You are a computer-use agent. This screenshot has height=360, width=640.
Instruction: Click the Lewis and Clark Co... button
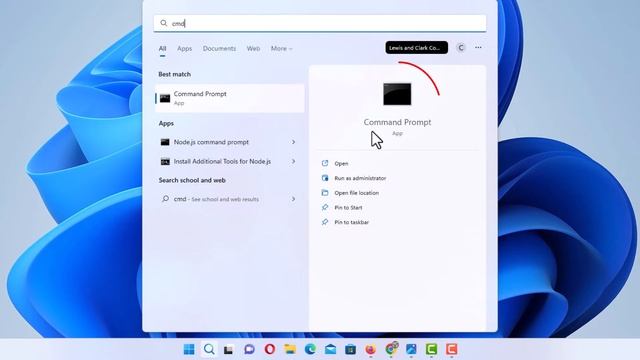coord(416,48)
